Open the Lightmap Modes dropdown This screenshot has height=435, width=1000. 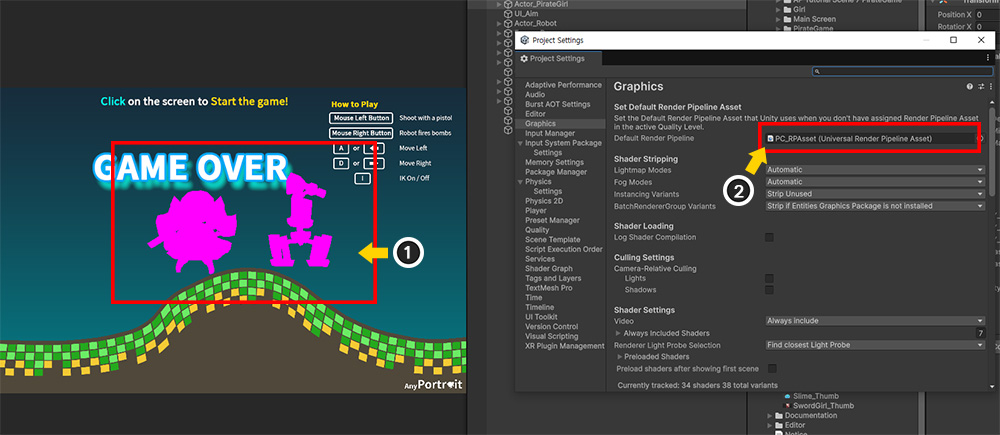point(874,170)
